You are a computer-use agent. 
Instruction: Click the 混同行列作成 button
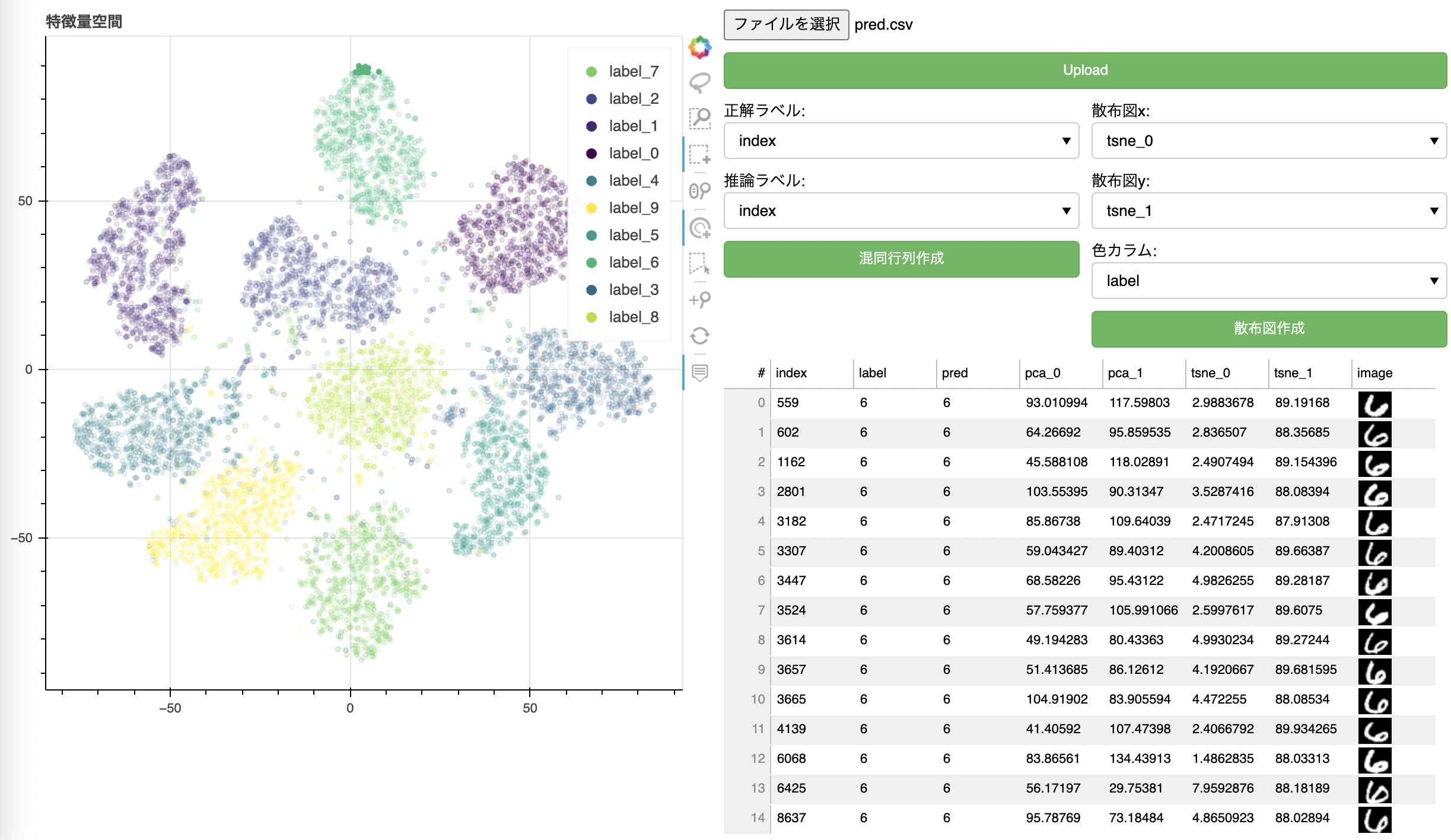[x=900, y=259]
